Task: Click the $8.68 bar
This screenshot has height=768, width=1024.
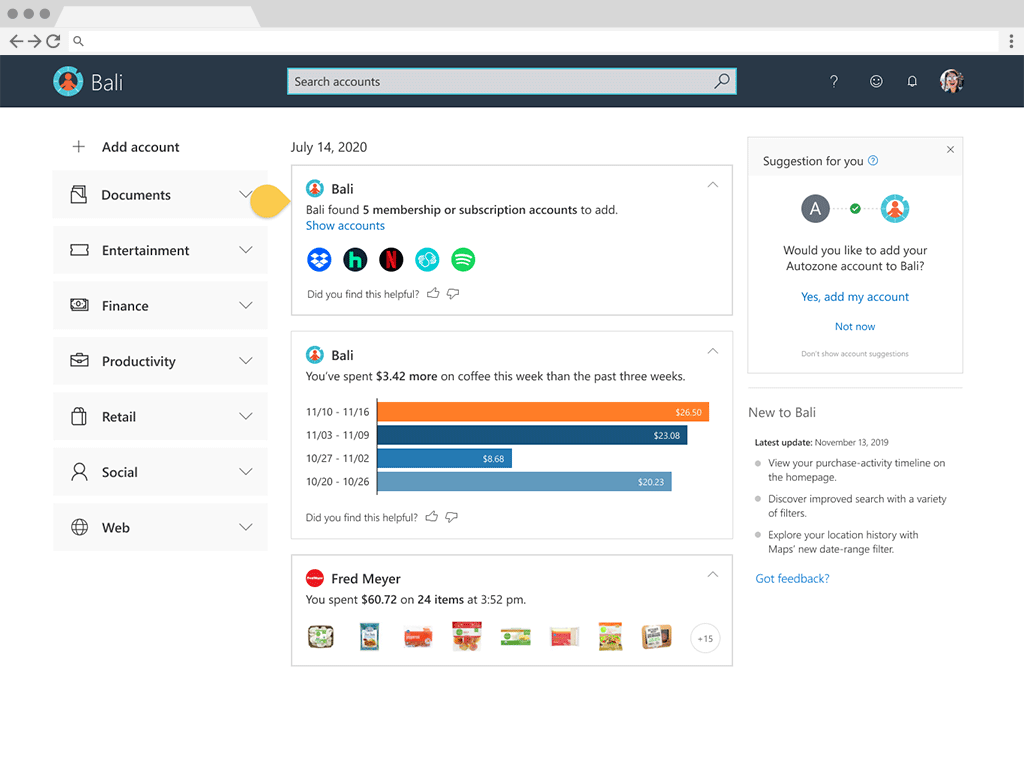Action: click(x=445, y=458)
